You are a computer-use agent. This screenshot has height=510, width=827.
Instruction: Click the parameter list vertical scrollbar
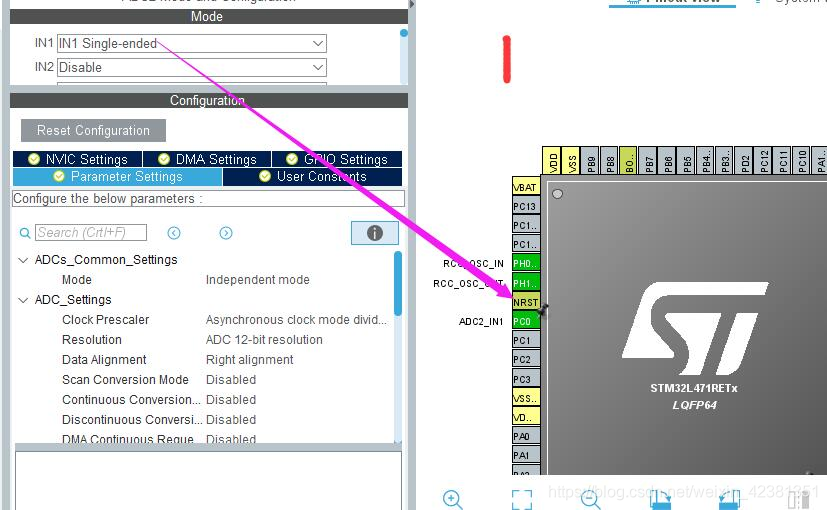398,283
